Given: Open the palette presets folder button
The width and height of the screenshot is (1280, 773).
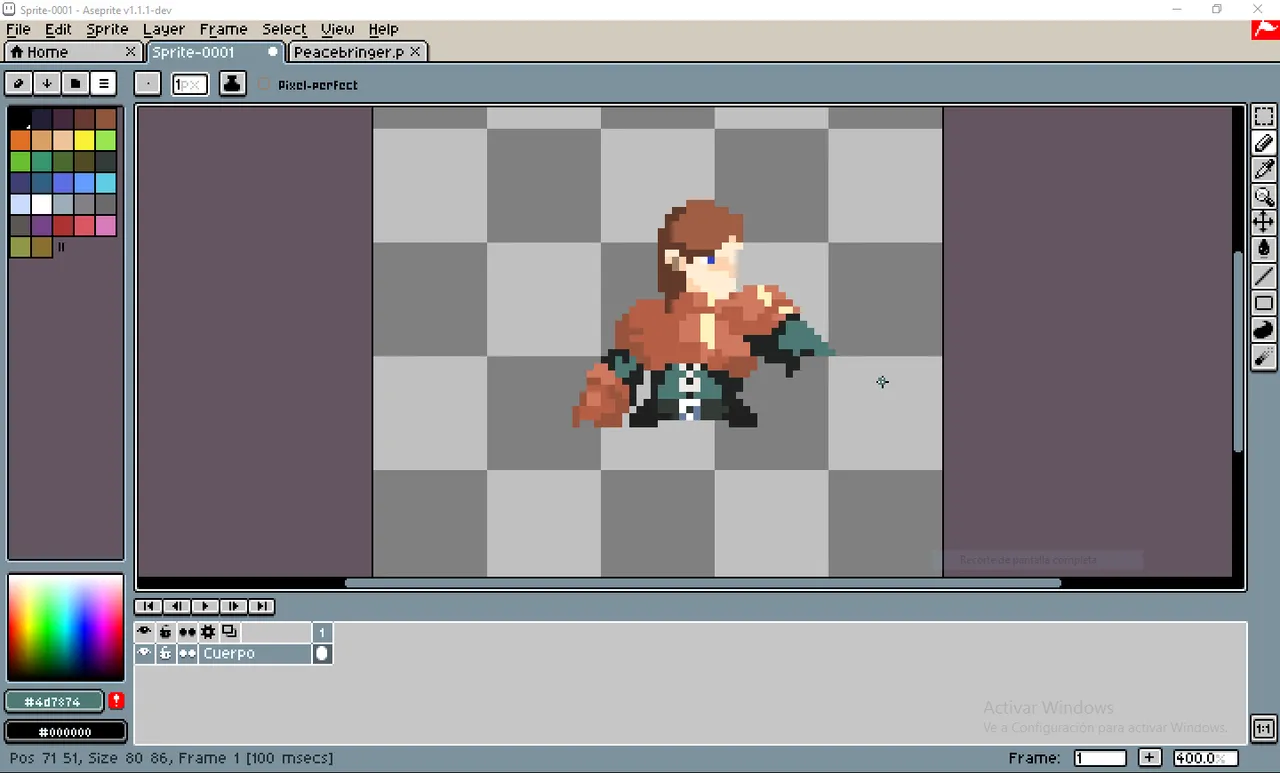Looking at the screenshot, I should [x=75, y=83].
